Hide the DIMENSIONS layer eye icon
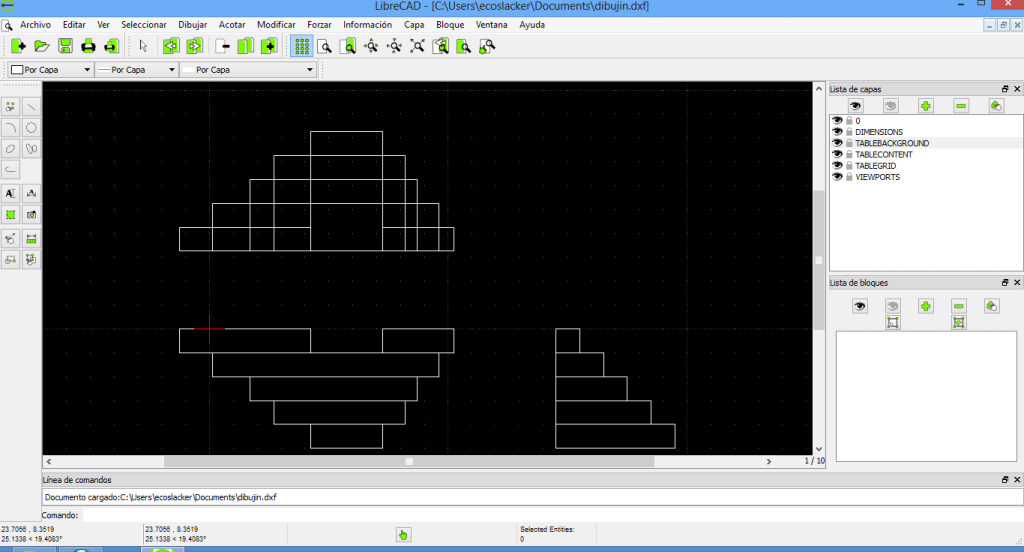Screen dimensions: 1024x552 pyautogui.click(x=837, y=132)
